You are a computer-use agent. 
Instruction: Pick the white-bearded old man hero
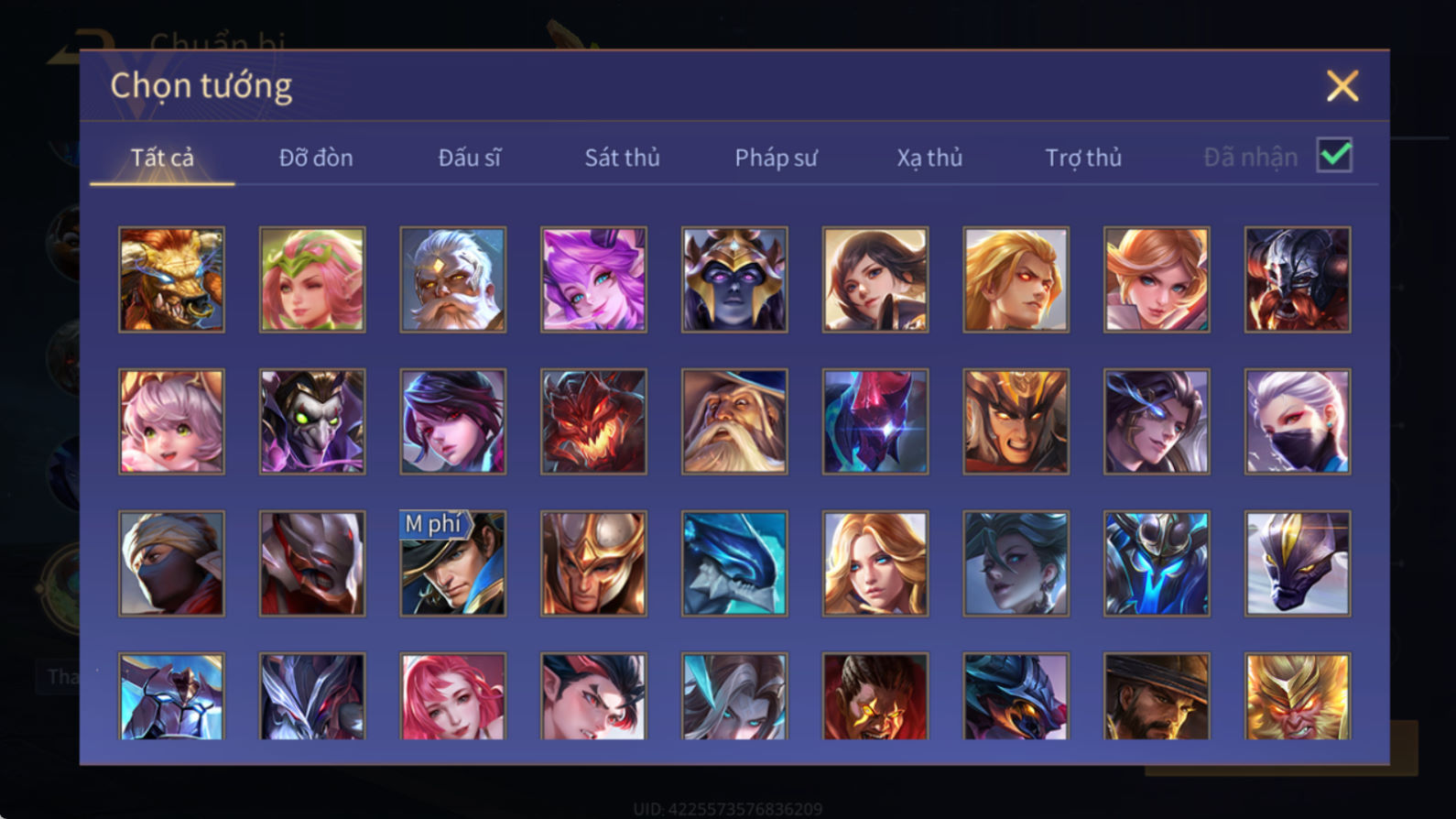tap(453, 279)
